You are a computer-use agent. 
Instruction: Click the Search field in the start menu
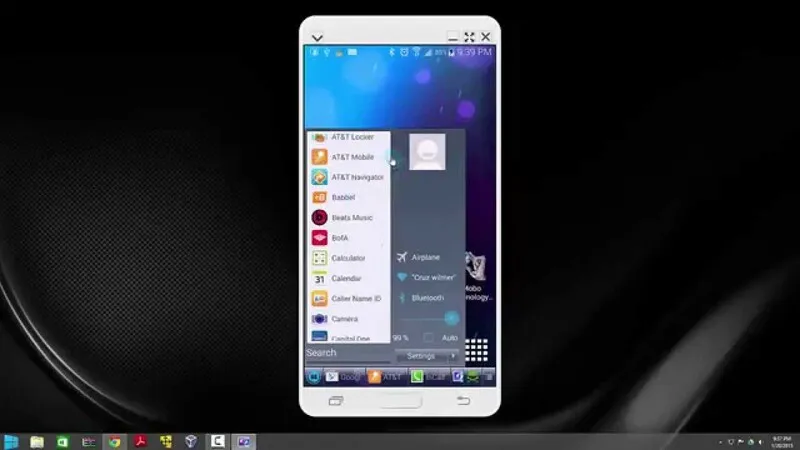click(348, 353)
